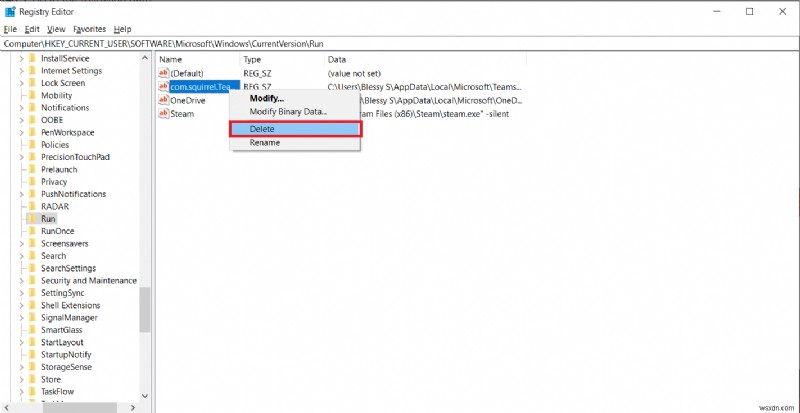
Task: Expand the Shell Extensions tree node
Action: [x=21, y=305]
